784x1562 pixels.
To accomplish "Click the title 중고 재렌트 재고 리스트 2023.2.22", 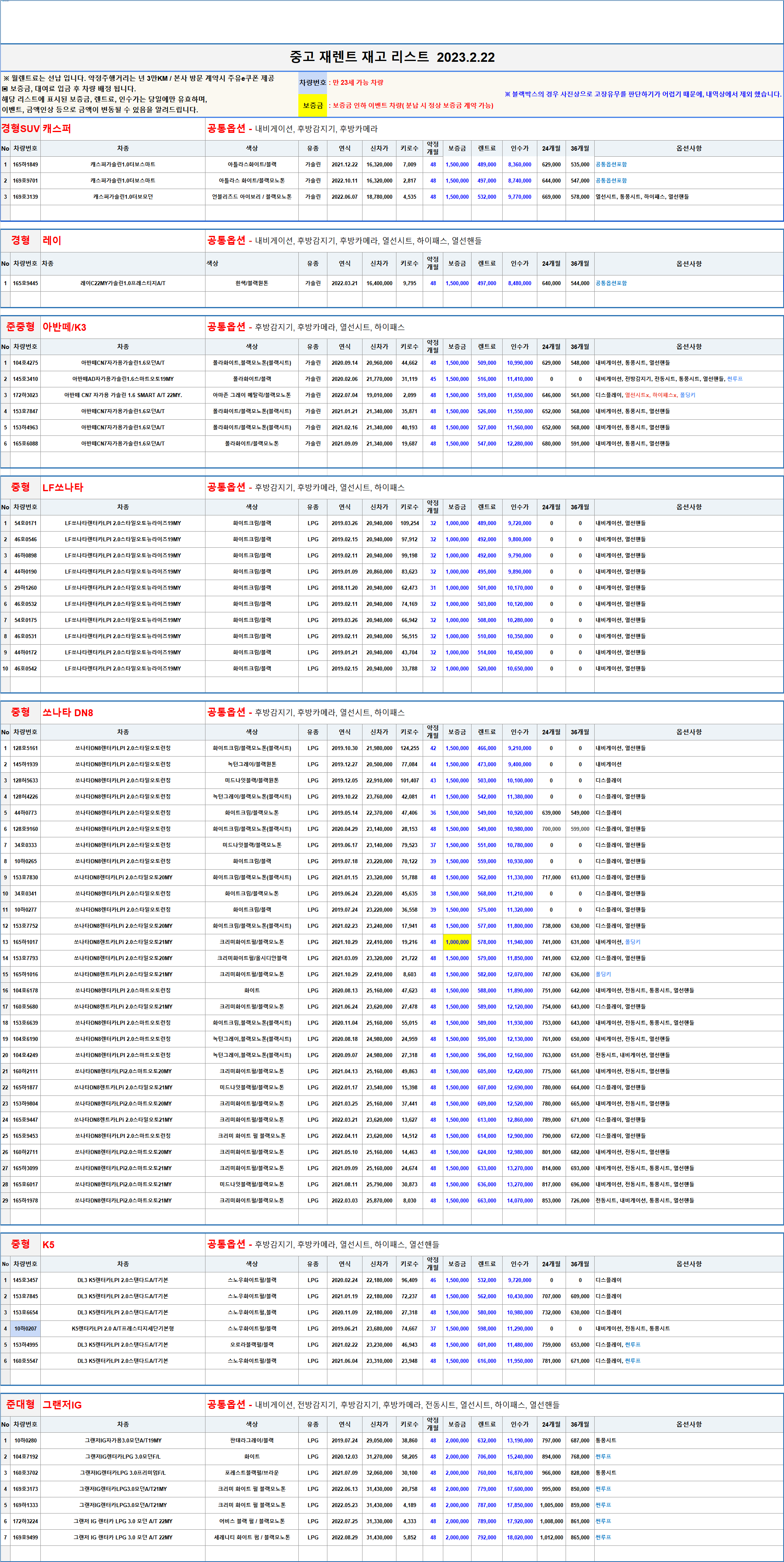I will click(392, 58).
